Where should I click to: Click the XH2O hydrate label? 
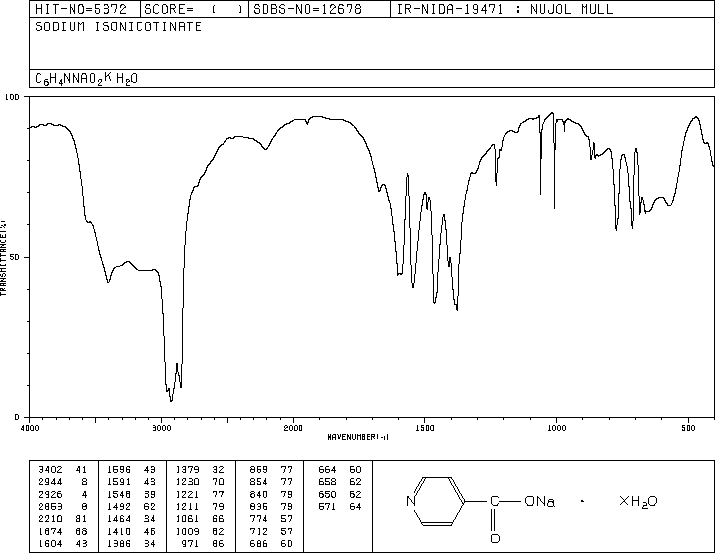point(638,501)
